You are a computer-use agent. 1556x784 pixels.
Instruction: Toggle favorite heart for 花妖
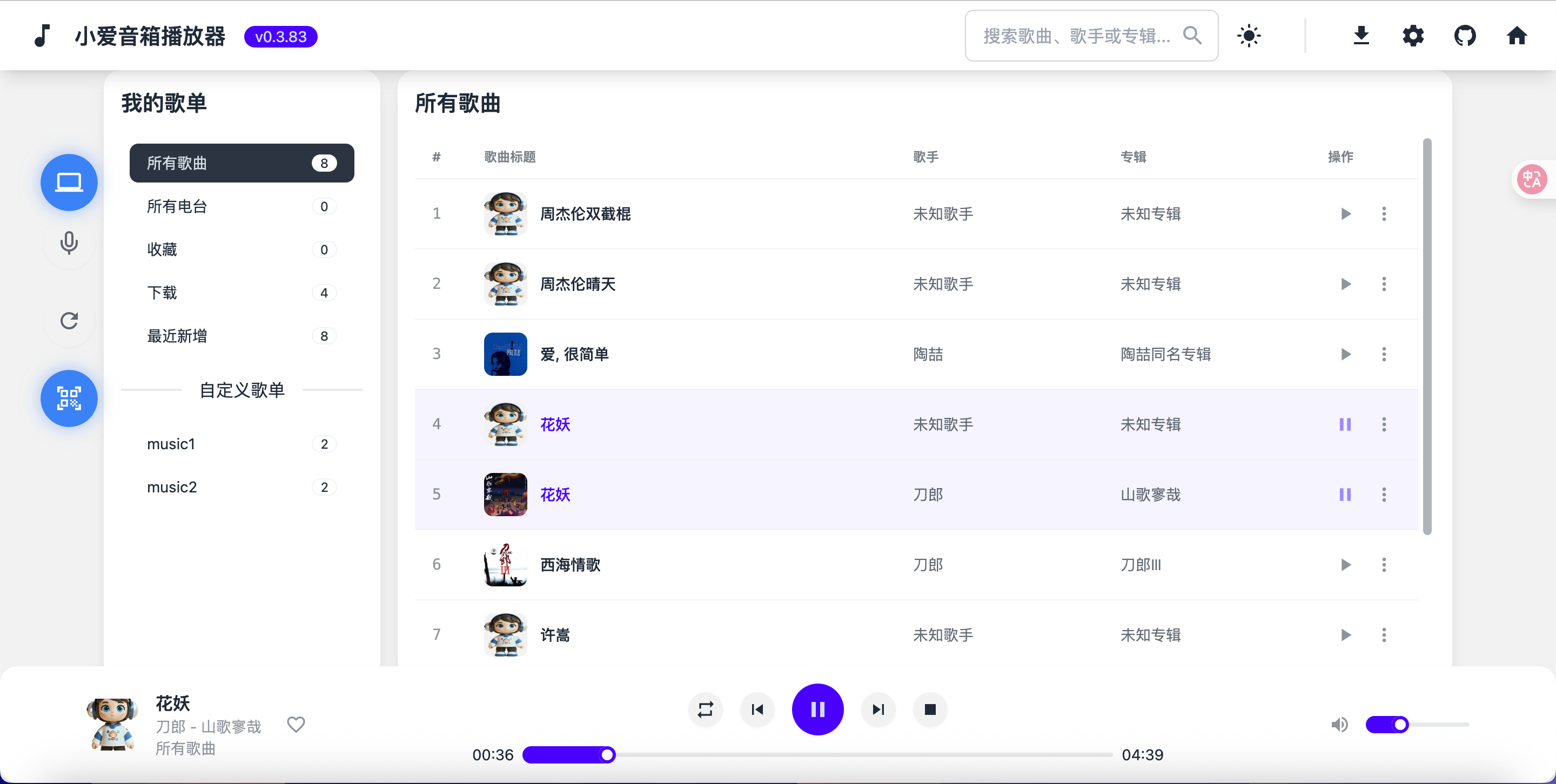tap(296, 724)
